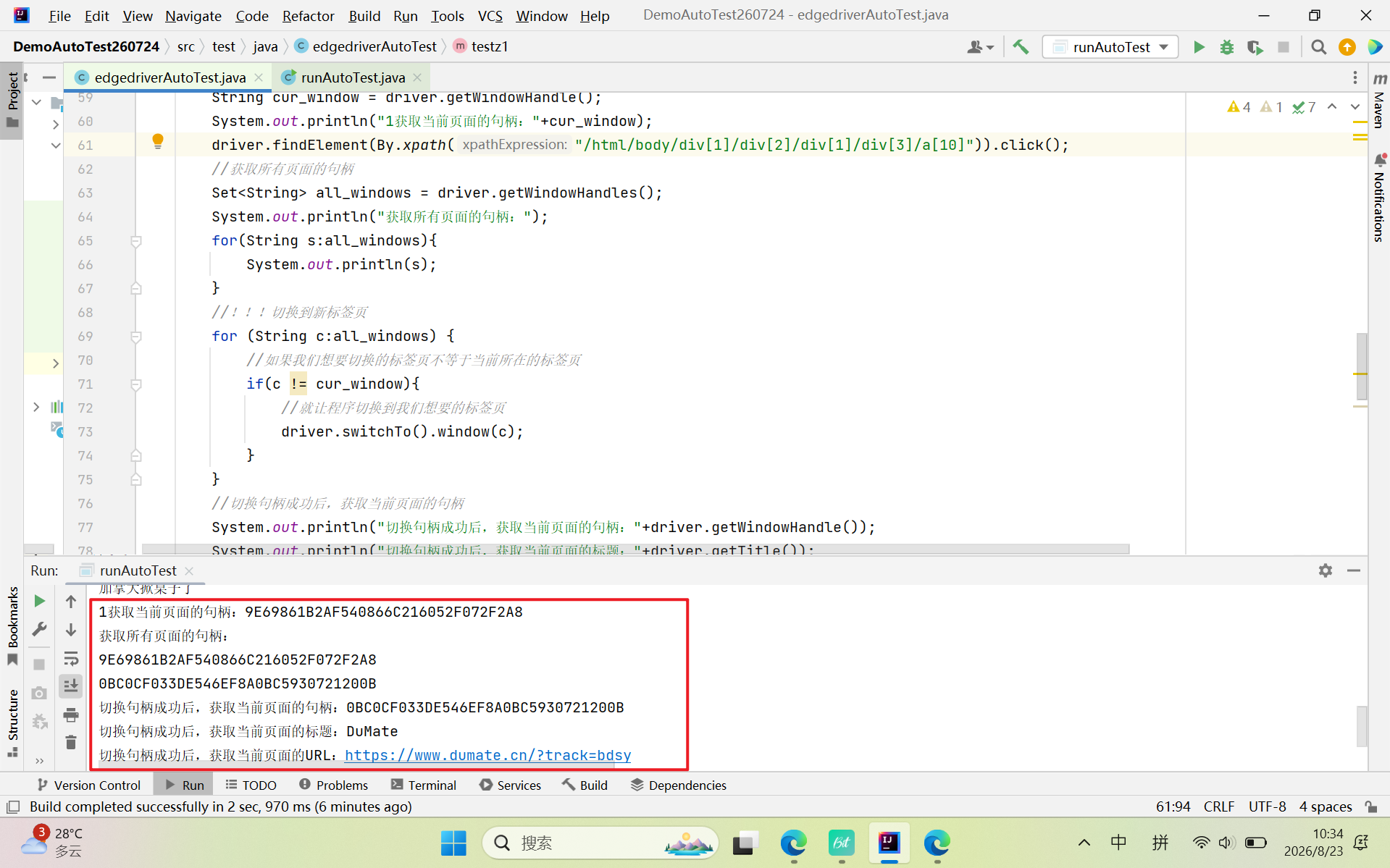Open Run panel gear settings

tap(1326, 570)
